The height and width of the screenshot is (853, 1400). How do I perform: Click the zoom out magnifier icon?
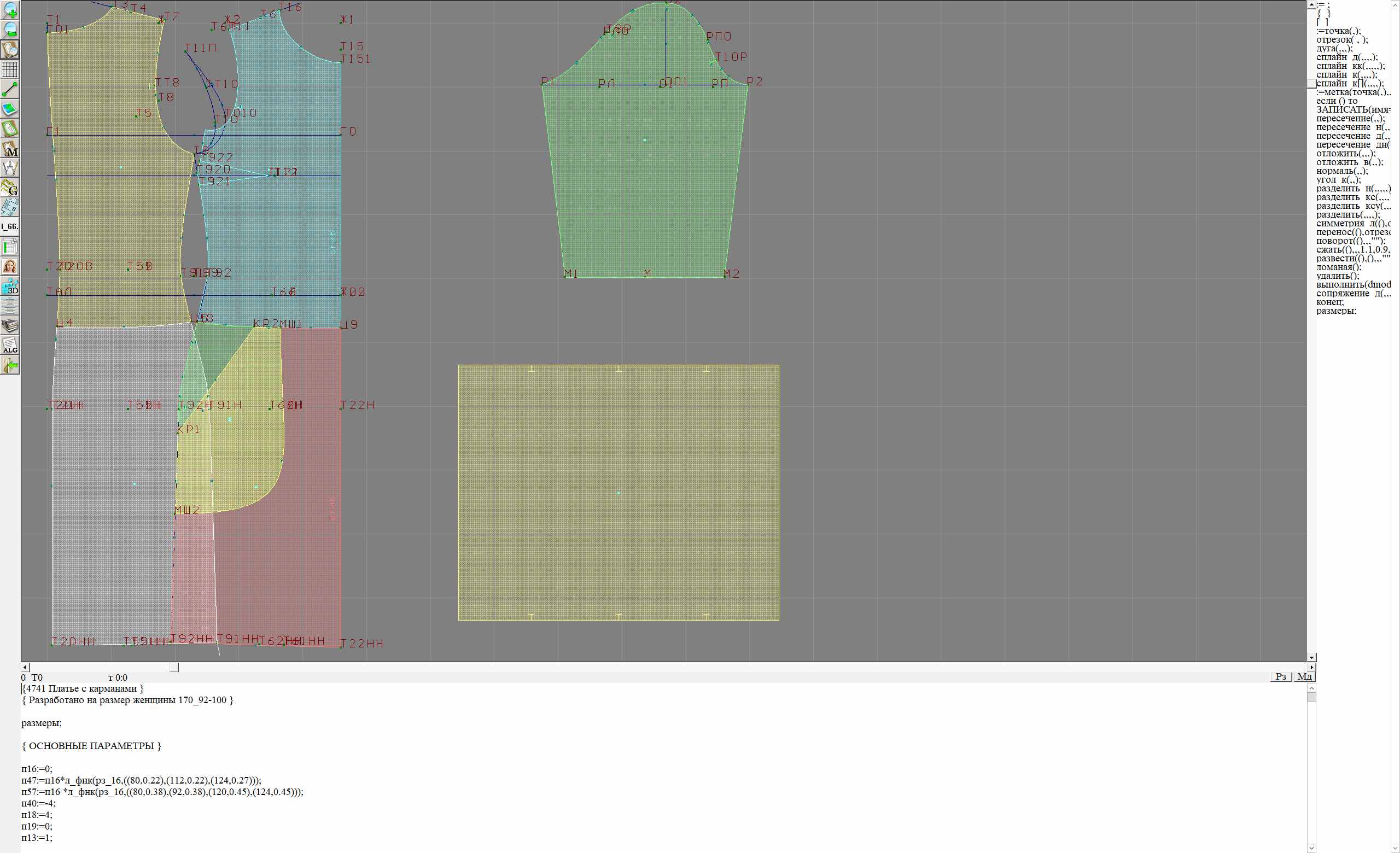click(10, 30)
